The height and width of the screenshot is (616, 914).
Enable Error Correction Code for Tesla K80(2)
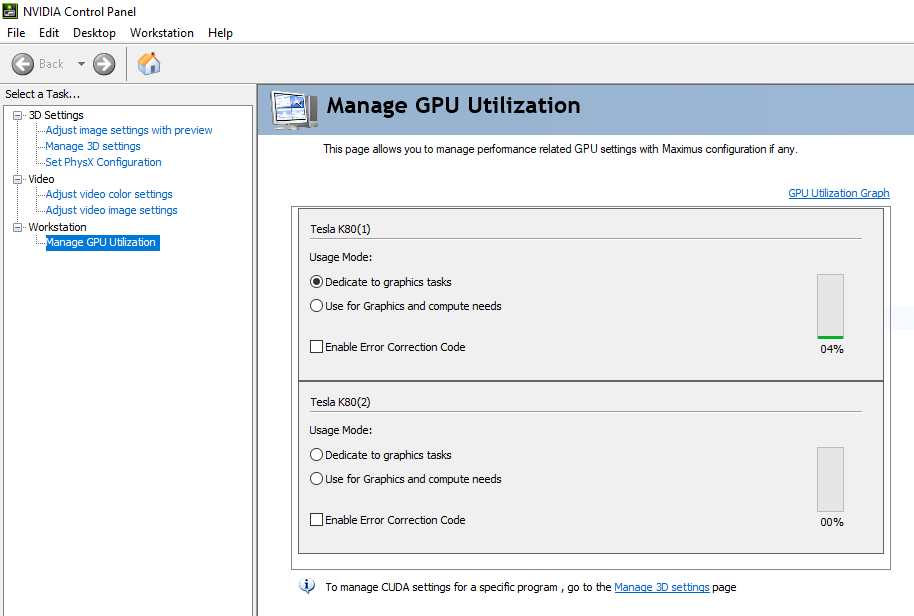317,520
